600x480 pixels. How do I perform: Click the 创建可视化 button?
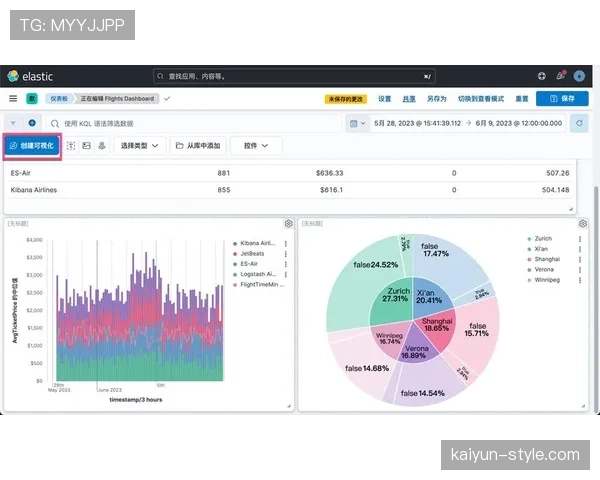33,146
